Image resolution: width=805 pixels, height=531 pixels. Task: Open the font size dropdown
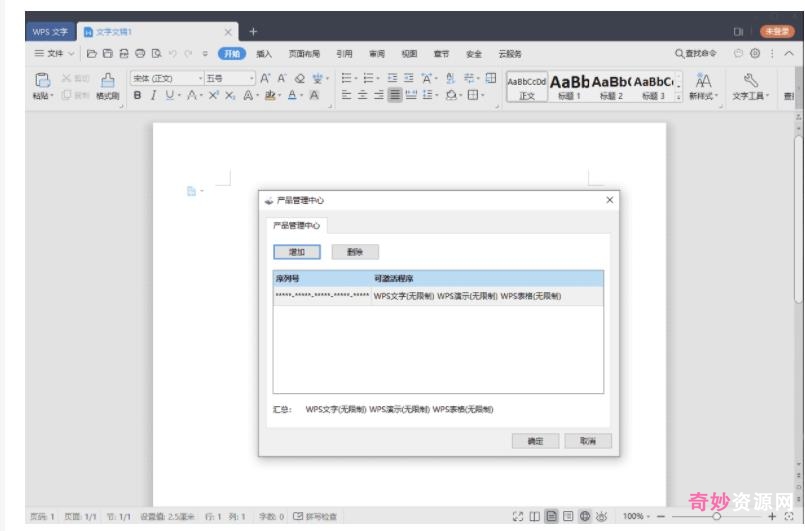(252, 78)
